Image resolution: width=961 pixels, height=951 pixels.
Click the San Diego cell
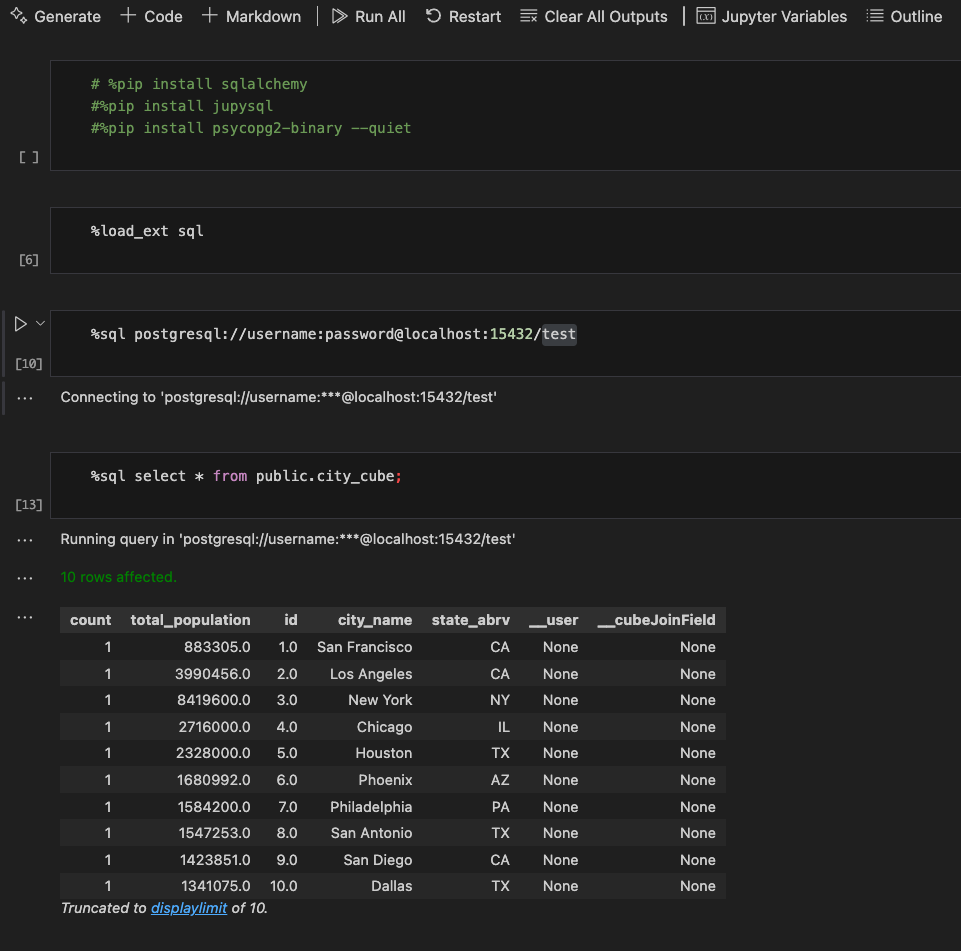tap(378, 860)
